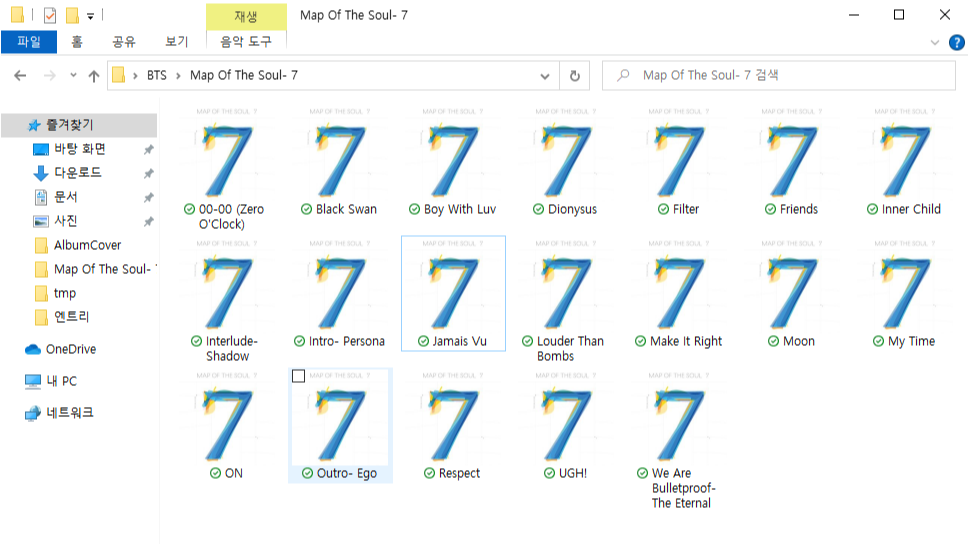This screenshot has height=544, width=969.
Task: Open 다운로드 in the sidebar
Action: pyautogui.click(x=78, y=172)
